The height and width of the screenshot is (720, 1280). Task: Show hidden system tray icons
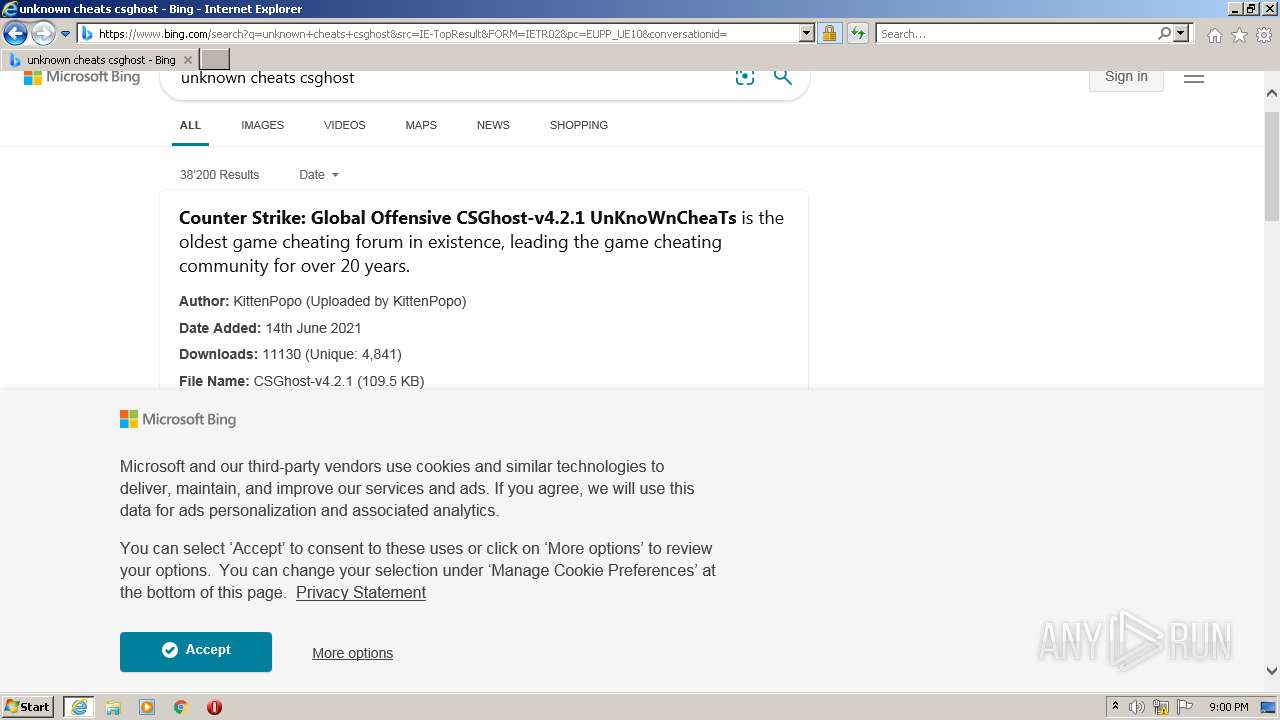(x=1115, y=707)
